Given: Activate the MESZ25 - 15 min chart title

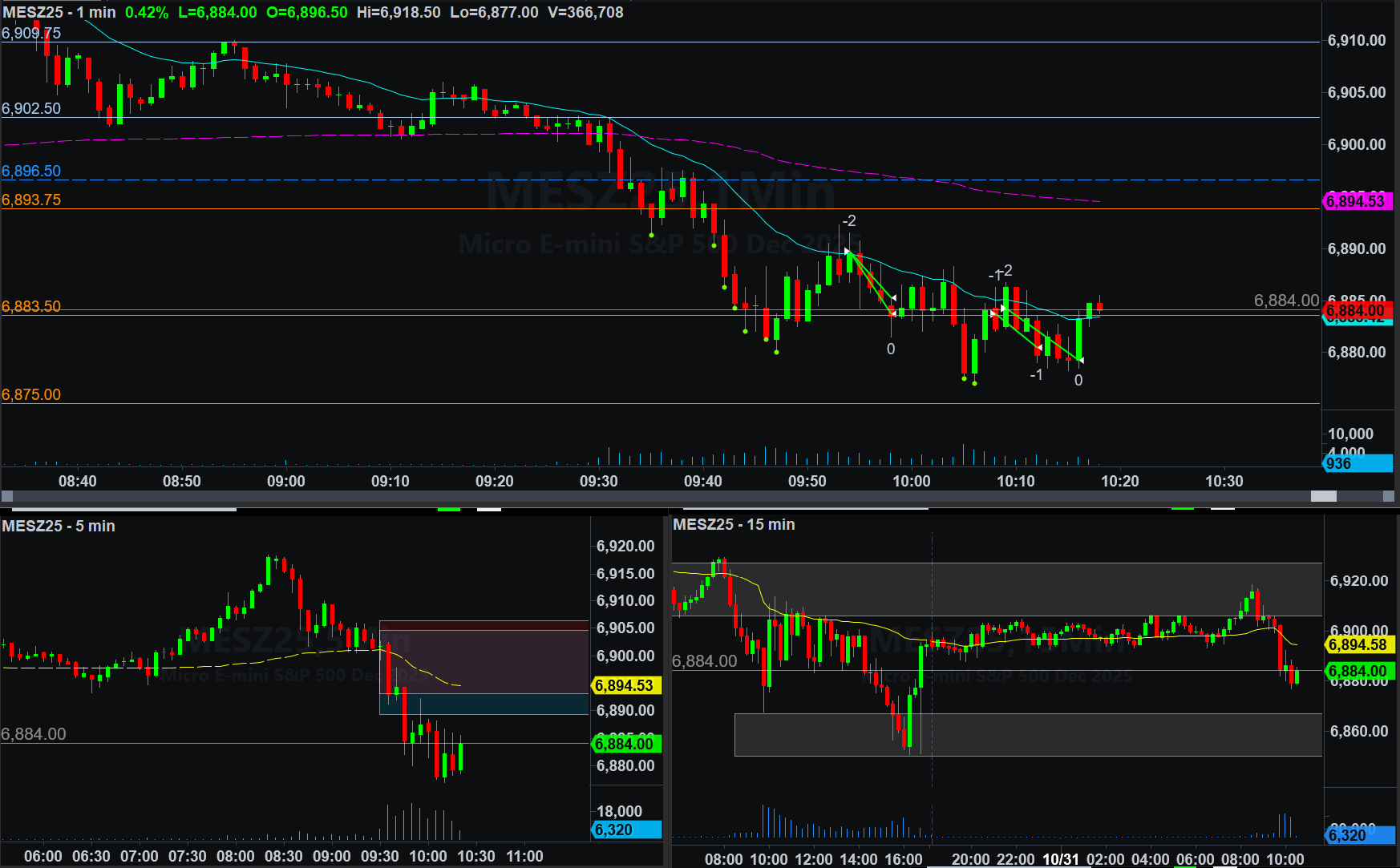Looking at the screenshot, I should point(734,524).
